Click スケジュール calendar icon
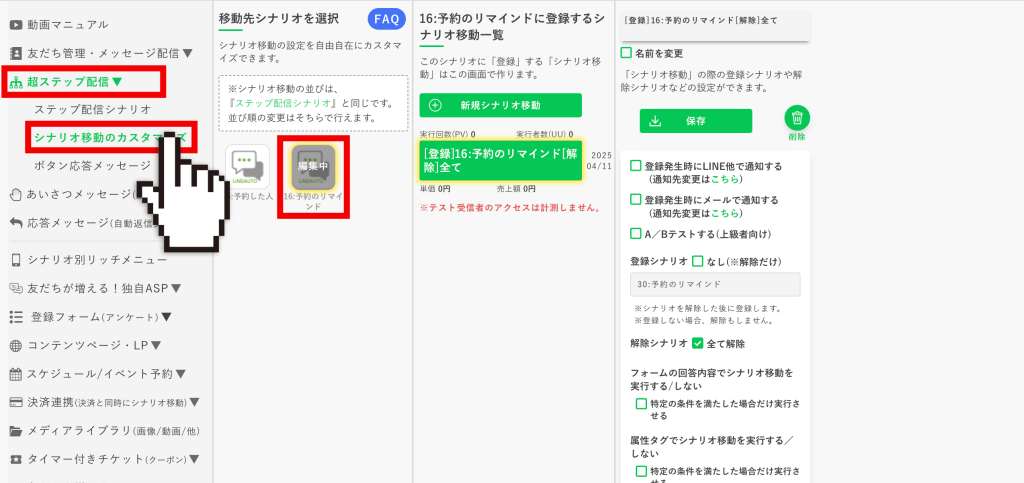 click(16, 374)
